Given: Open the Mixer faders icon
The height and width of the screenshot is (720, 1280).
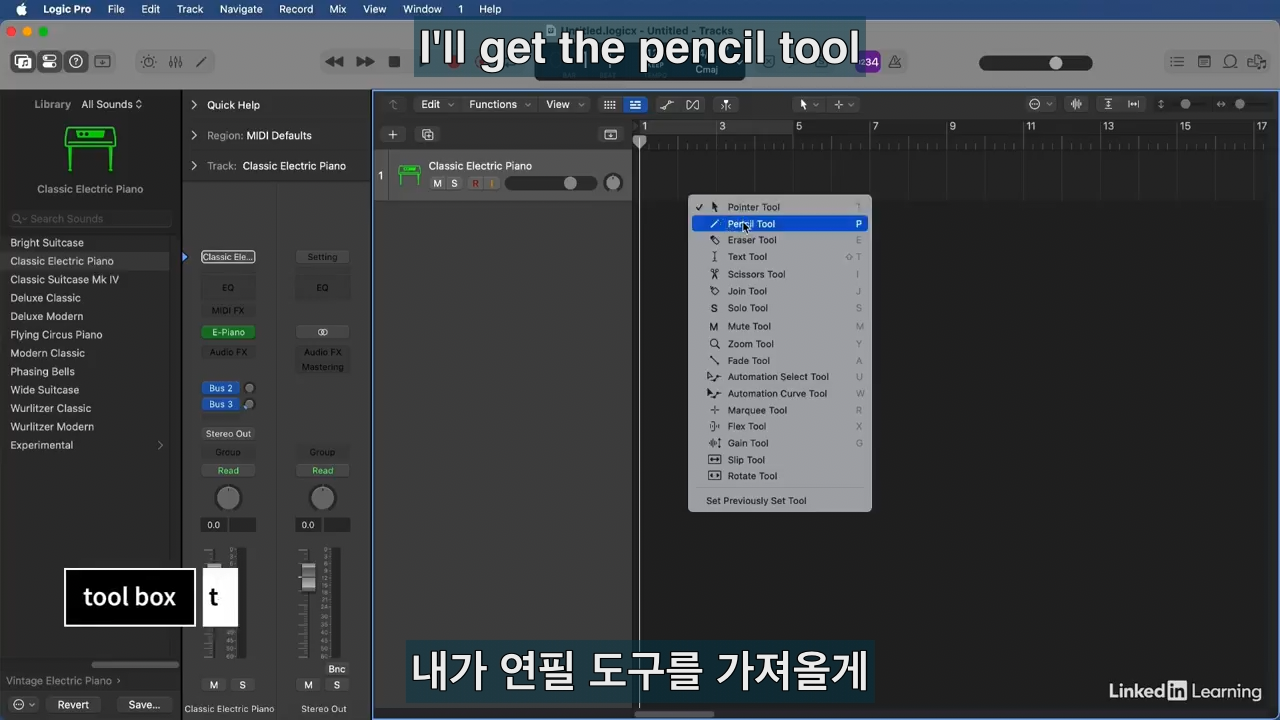Looking at the screenshot, I should tap(175, 62).
